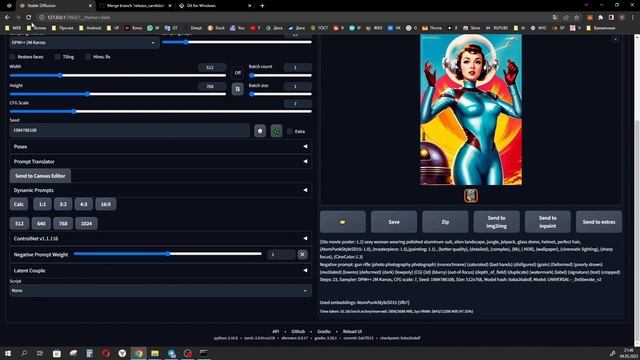Open Microsoft Store from taskbar

coord(57,353)
